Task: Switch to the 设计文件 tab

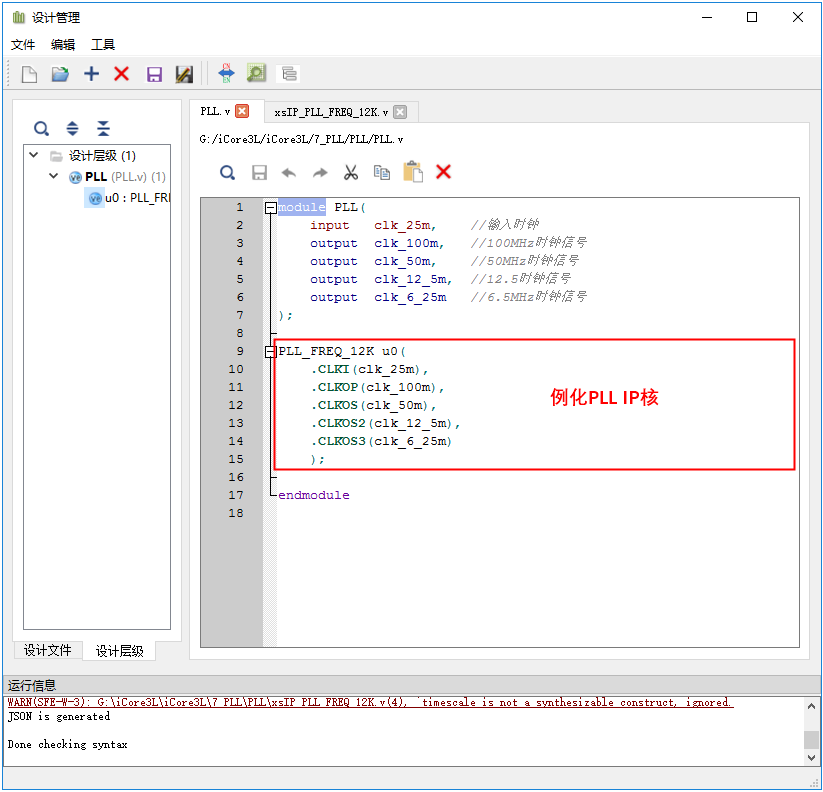Action: 48,650
